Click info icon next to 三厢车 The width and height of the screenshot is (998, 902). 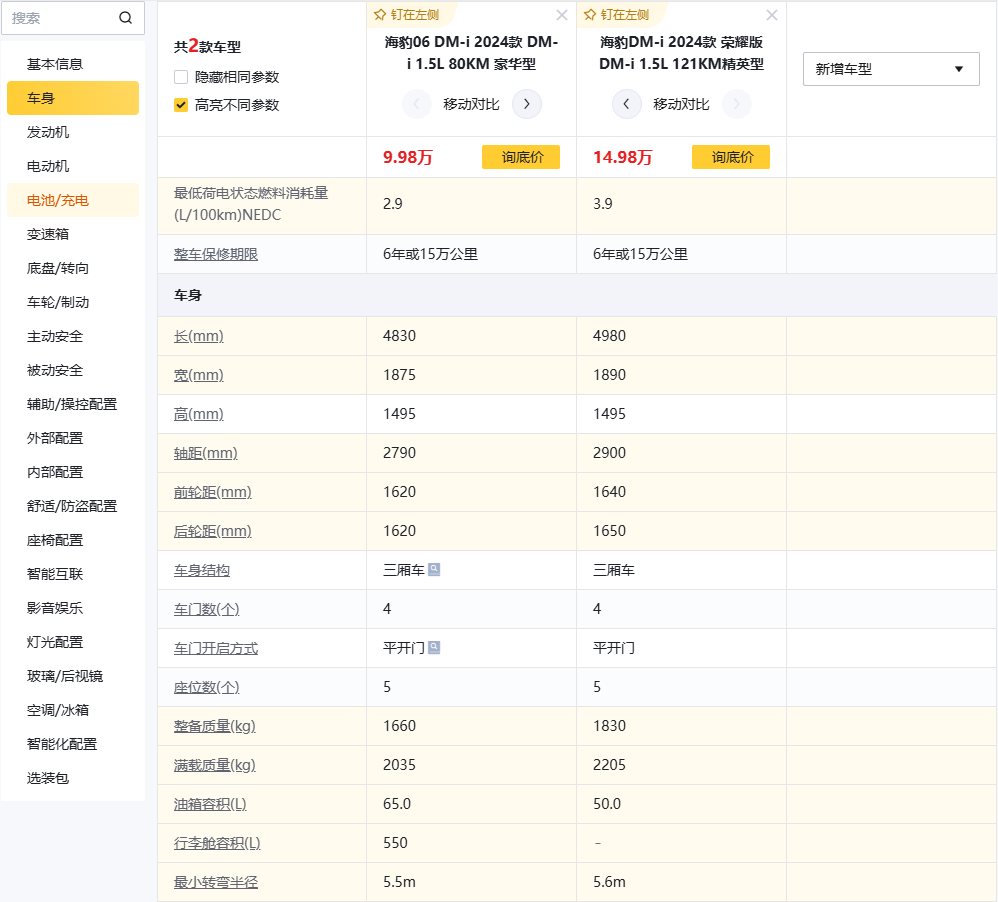point(434,569)
